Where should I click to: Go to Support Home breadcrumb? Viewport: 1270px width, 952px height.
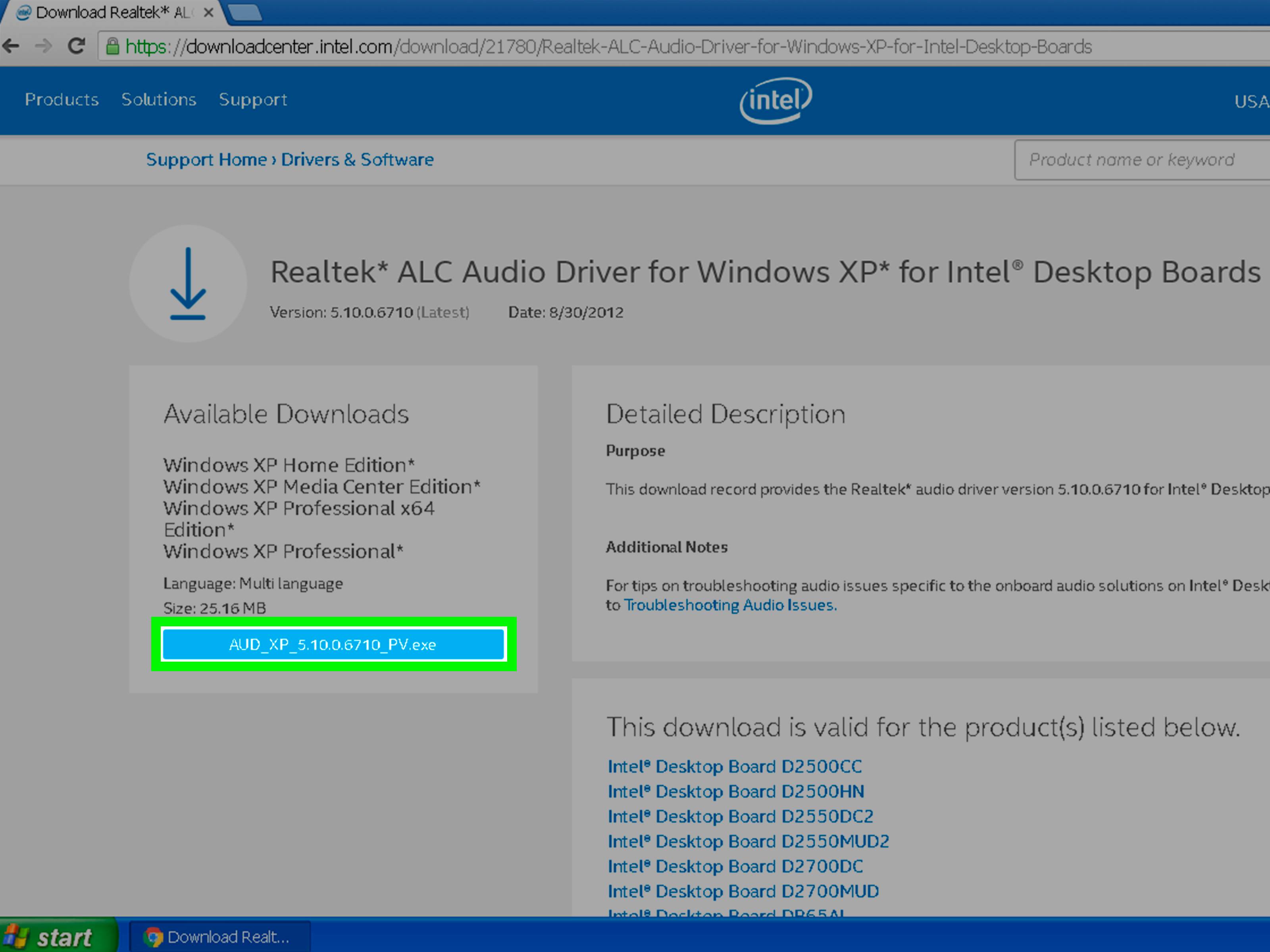click(x=206, y=159)
